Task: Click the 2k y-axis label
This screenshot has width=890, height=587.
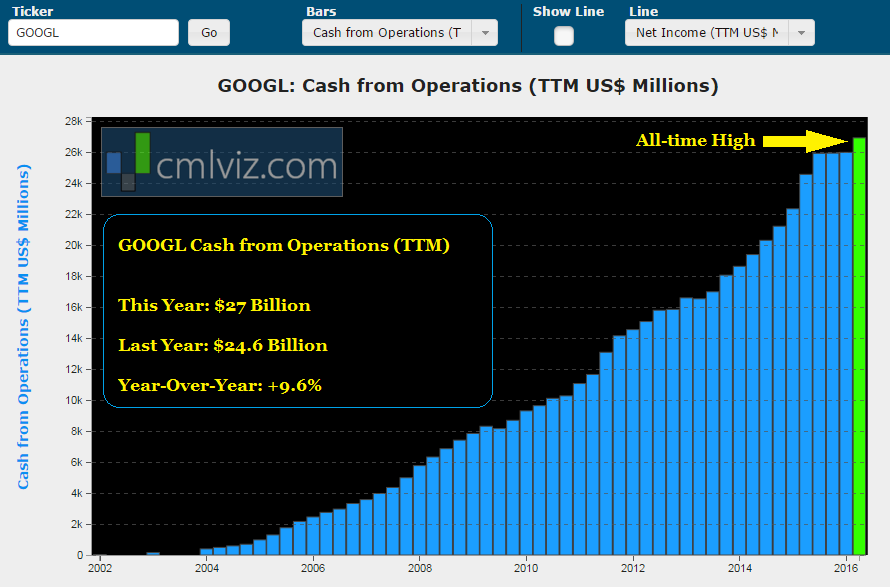Action: pos(77,524)
